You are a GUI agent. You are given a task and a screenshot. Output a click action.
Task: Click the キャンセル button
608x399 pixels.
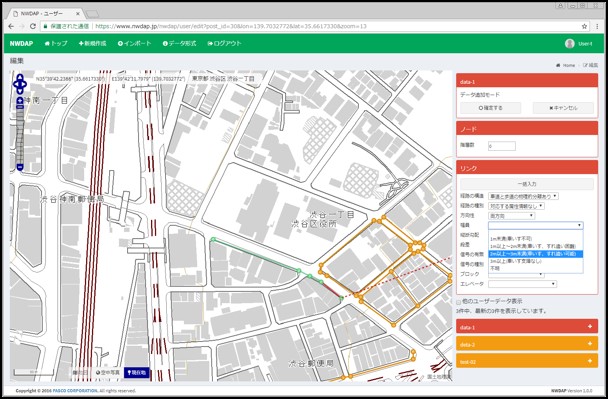(x=563, y=108)
